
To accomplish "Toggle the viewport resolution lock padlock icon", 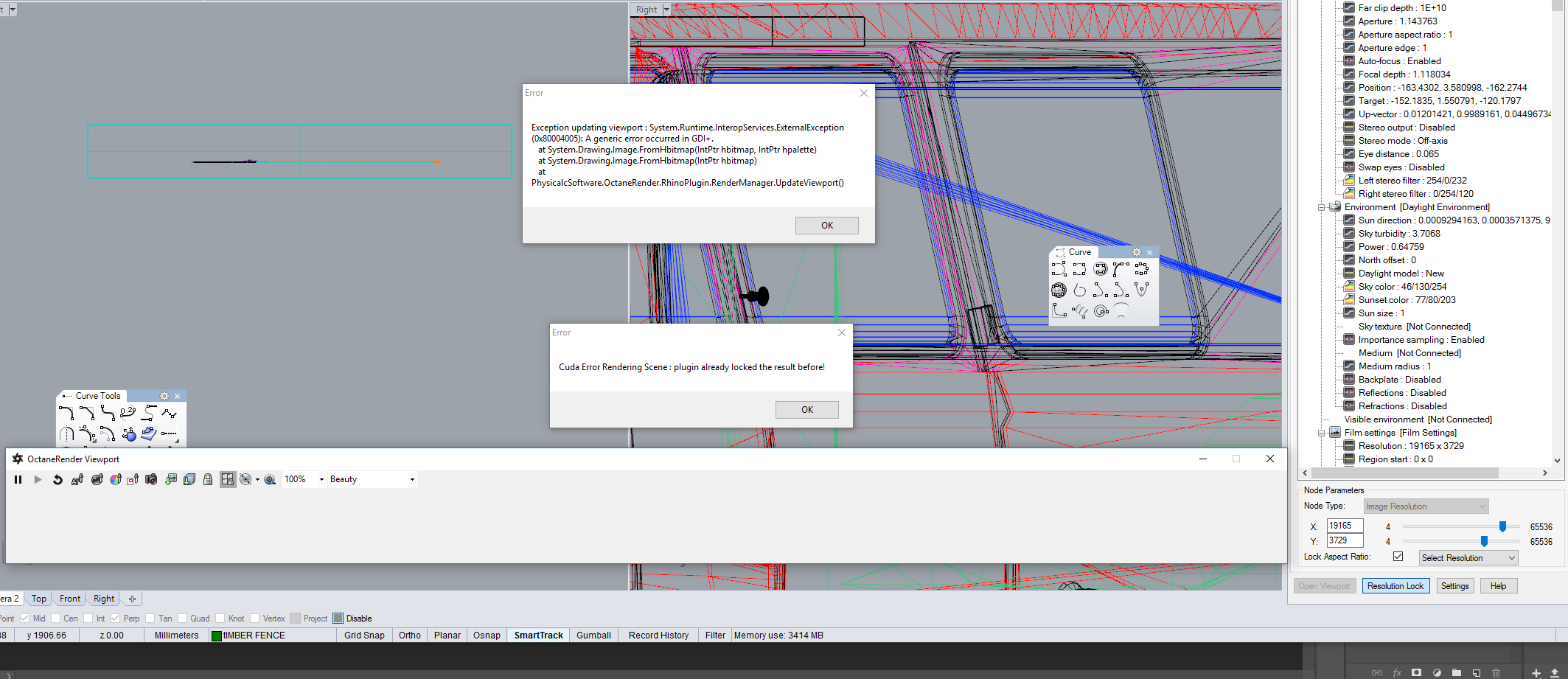I will point(208,480).
